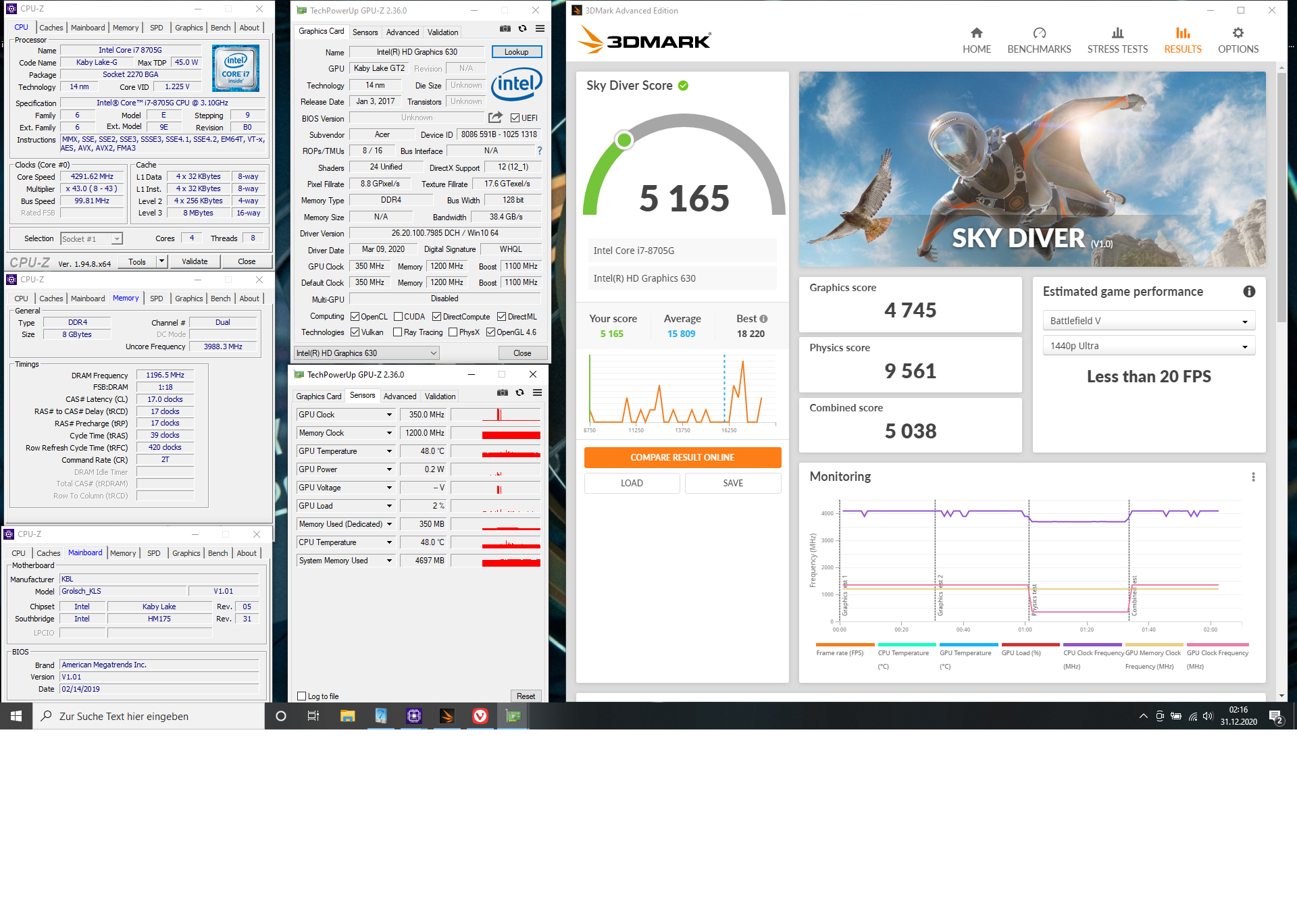
Task: Click info icon beside Estimated game performance
Action: tap(1249, 291)
